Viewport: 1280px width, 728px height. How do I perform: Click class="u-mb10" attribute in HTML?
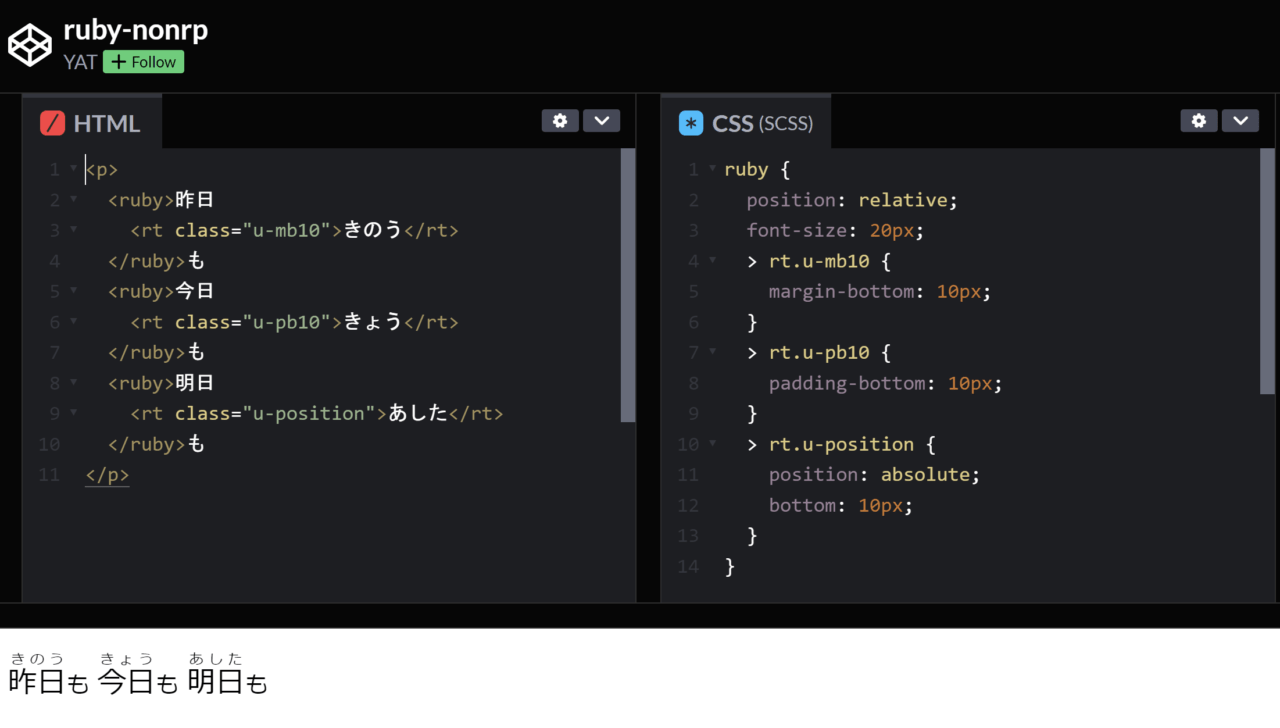point(253,230)
